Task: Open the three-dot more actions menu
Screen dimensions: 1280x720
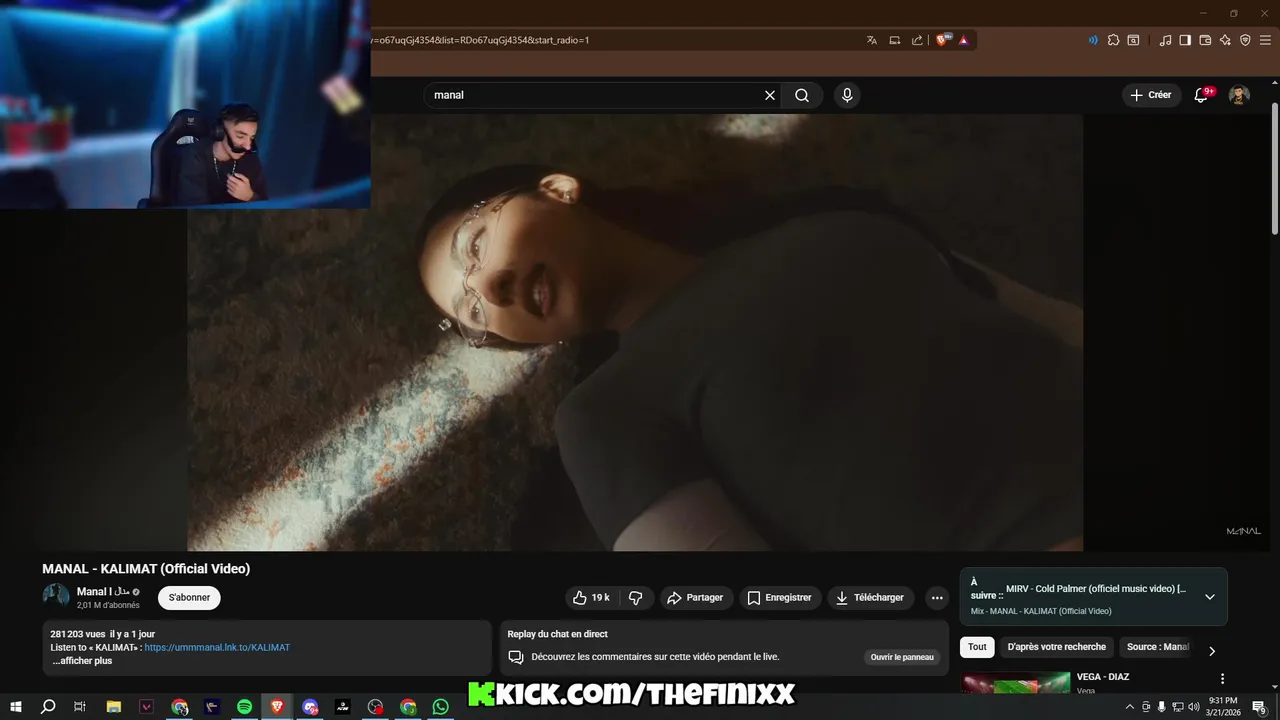Action: point(937,598)
